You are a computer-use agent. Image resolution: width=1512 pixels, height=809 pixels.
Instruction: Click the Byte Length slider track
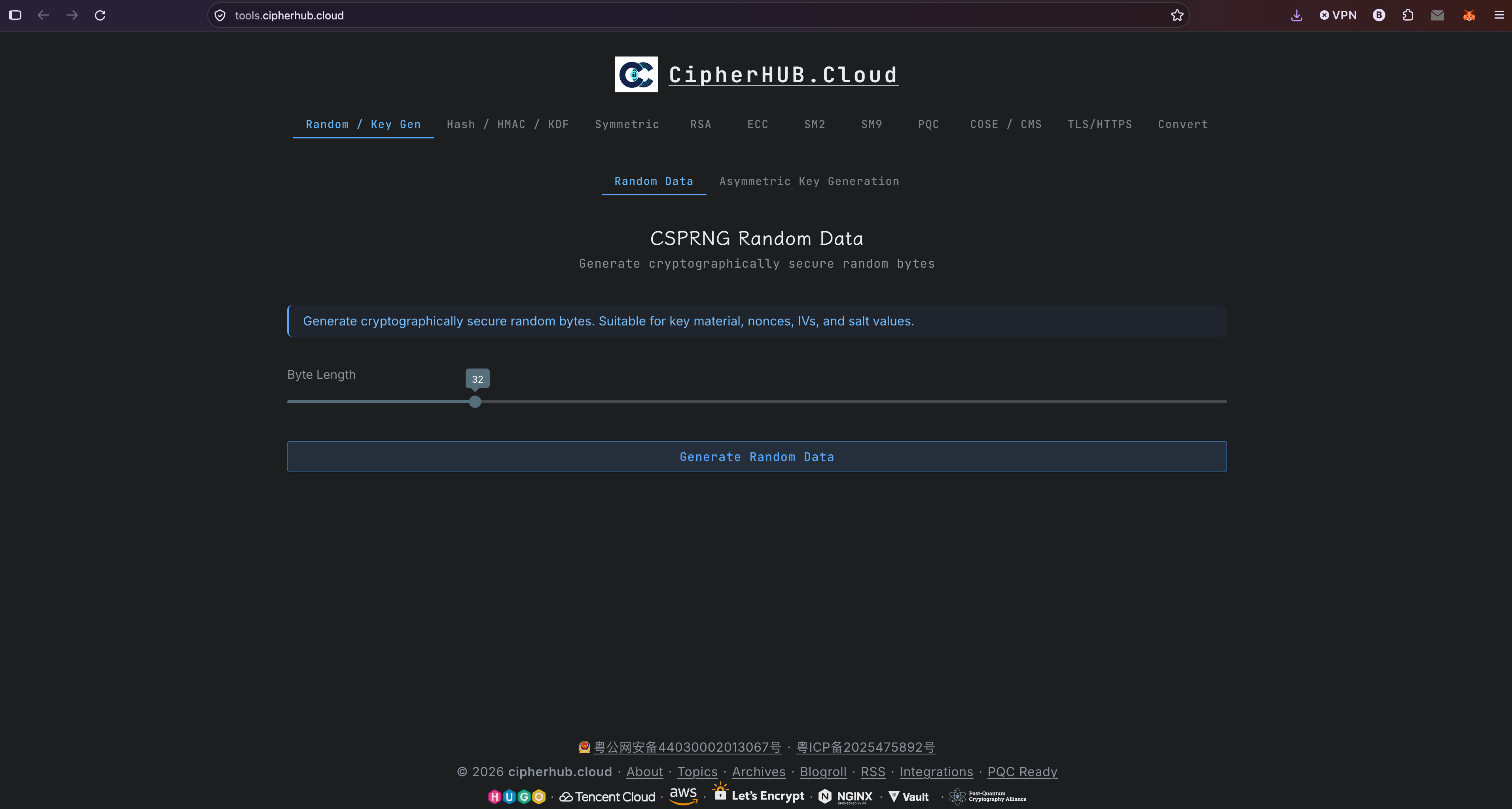[x=756, y=402]
